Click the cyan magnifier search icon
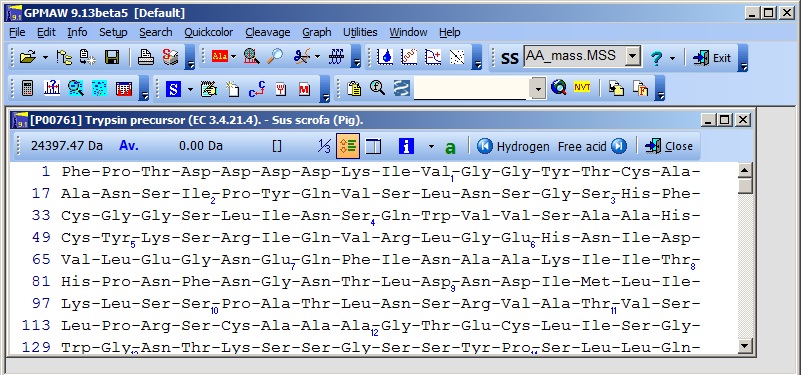The height and width of the screenshot is (377, 802). 76,88
